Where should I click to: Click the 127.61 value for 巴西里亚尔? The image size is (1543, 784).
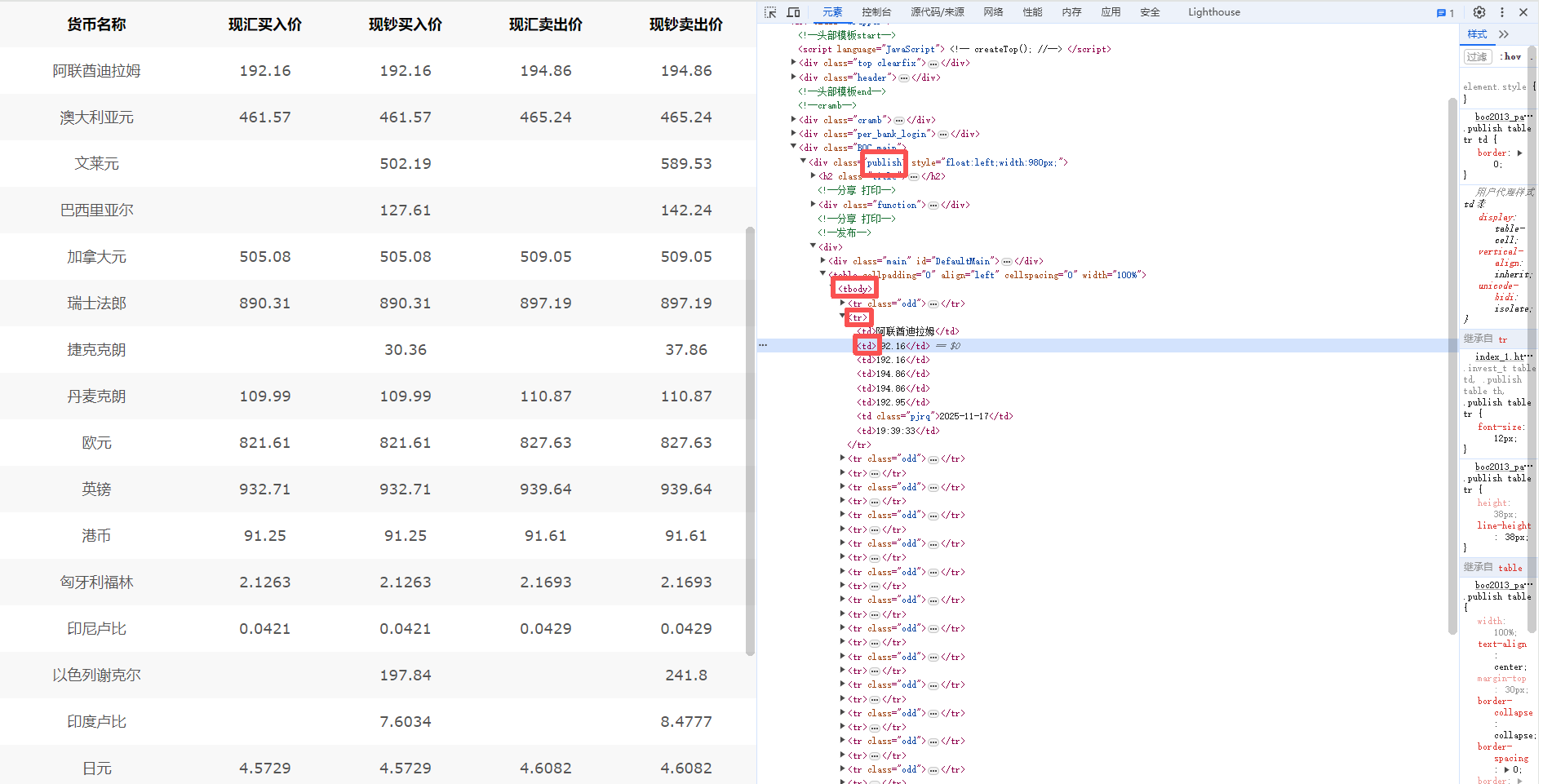(406, 210)
